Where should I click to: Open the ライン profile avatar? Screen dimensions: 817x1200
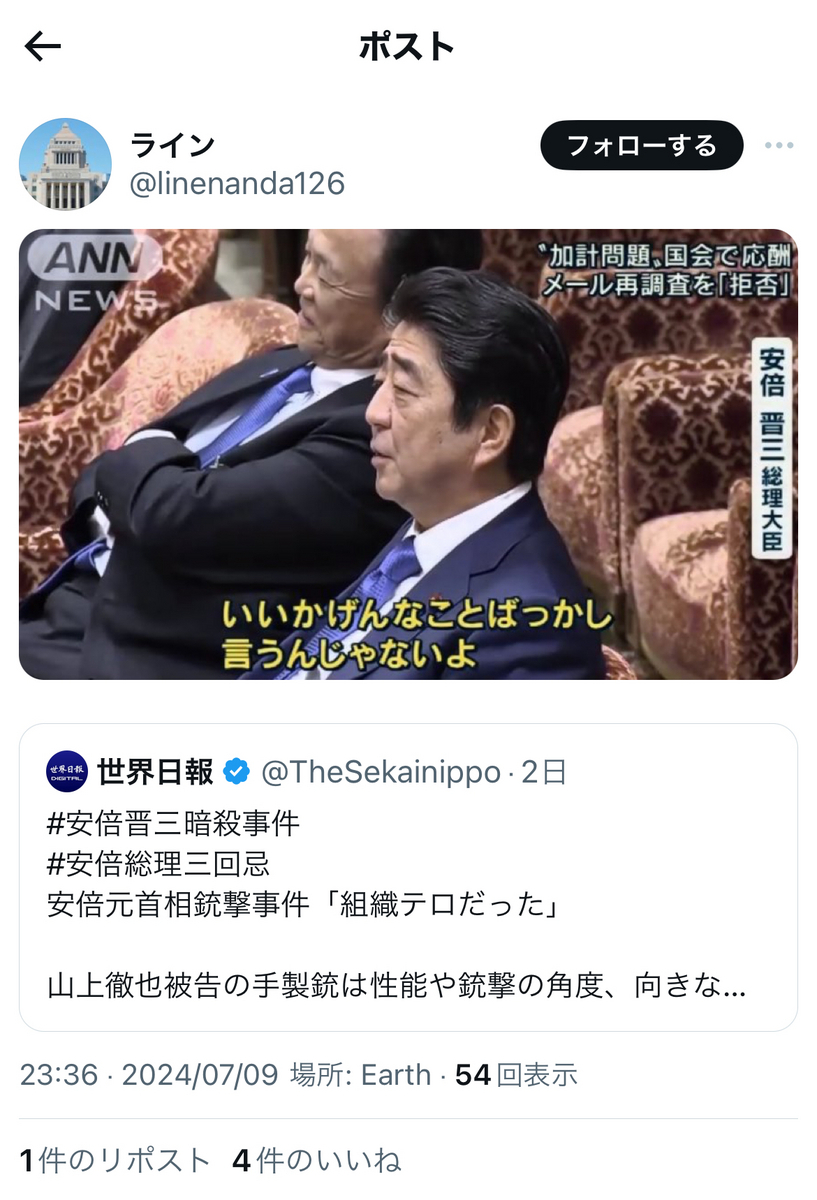65,164
